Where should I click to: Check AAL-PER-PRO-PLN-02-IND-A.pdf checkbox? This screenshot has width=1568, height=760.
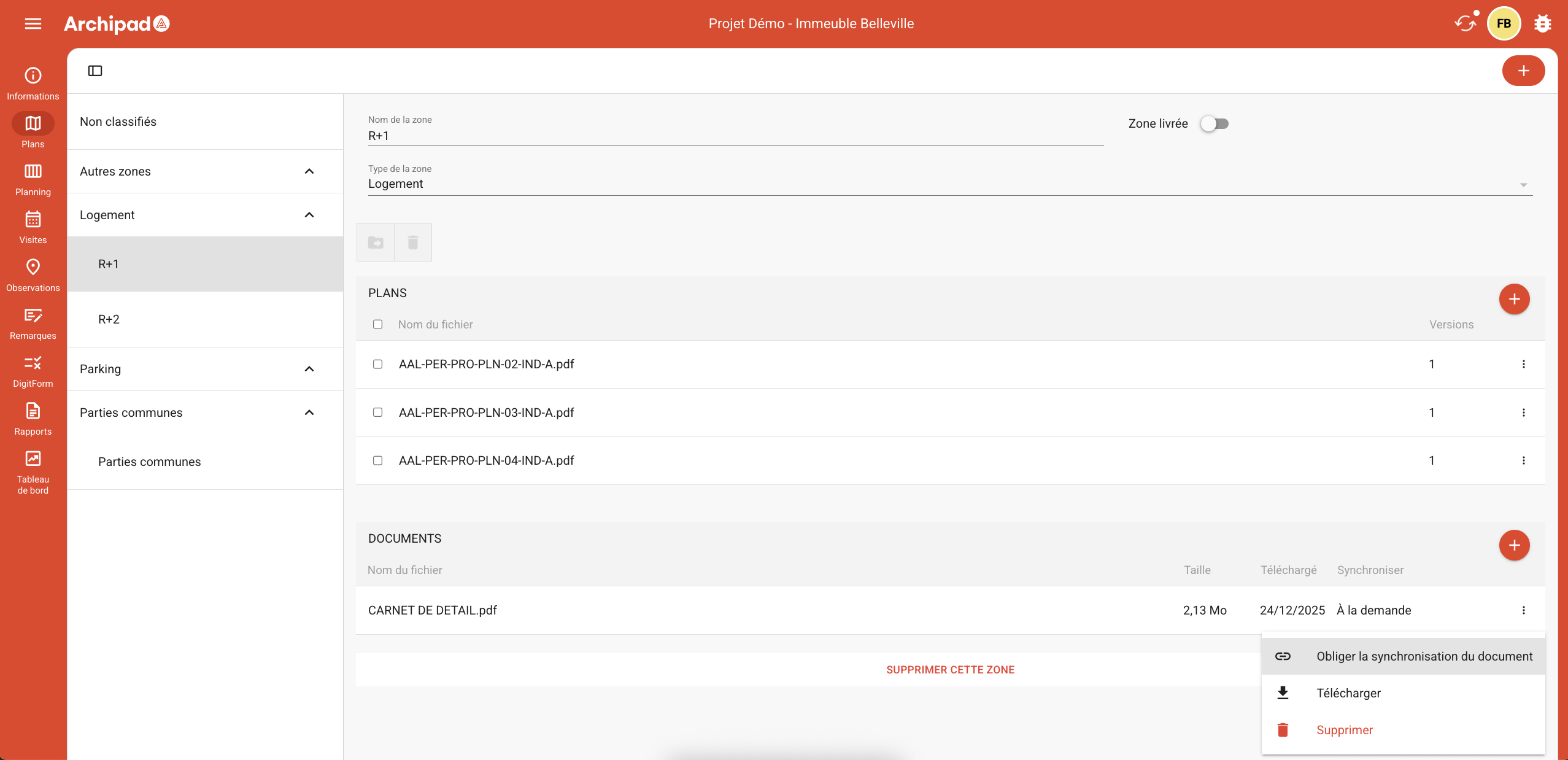point(377,364)
